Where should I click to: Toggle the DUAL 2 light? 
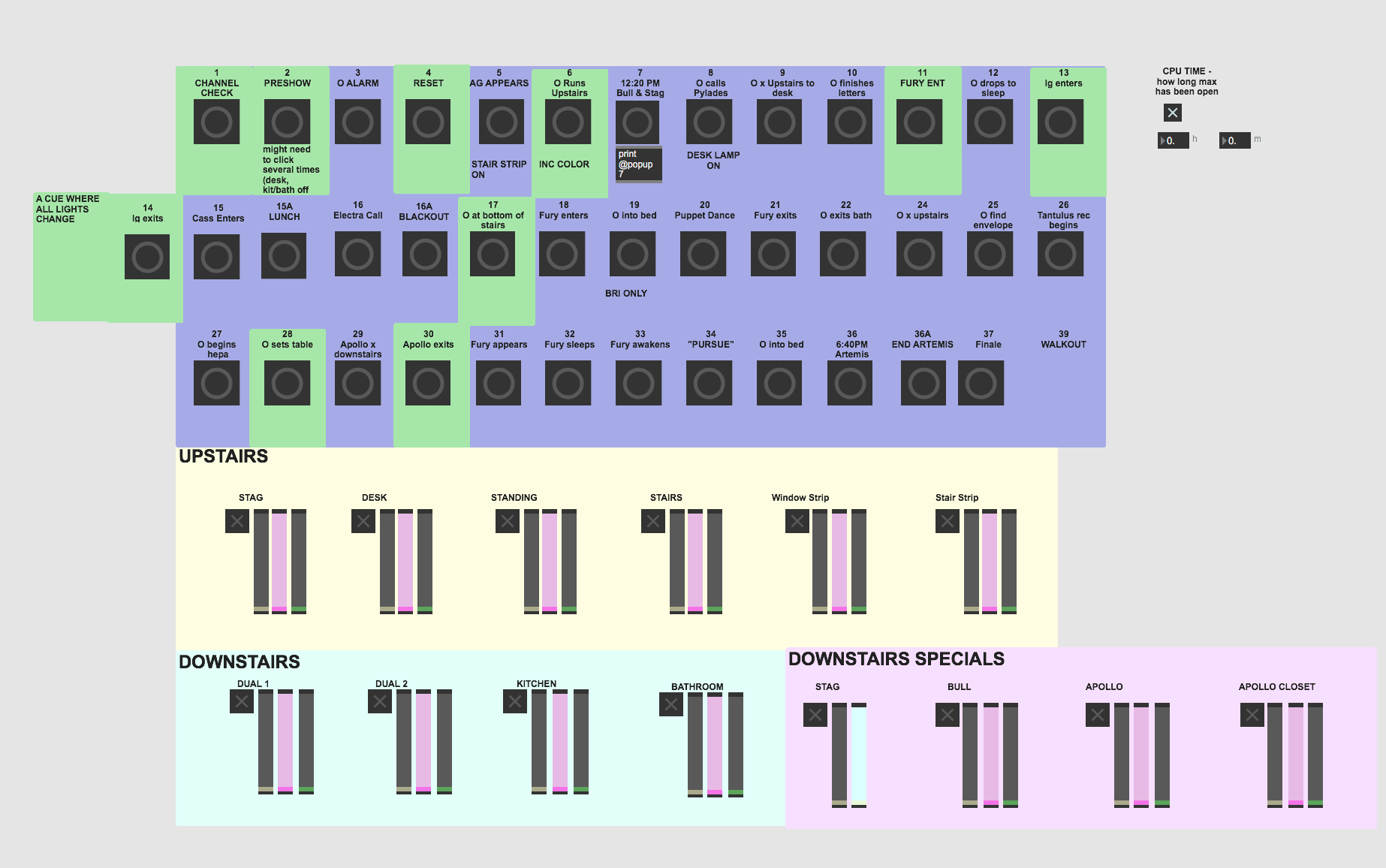click(x=380, y=701)
